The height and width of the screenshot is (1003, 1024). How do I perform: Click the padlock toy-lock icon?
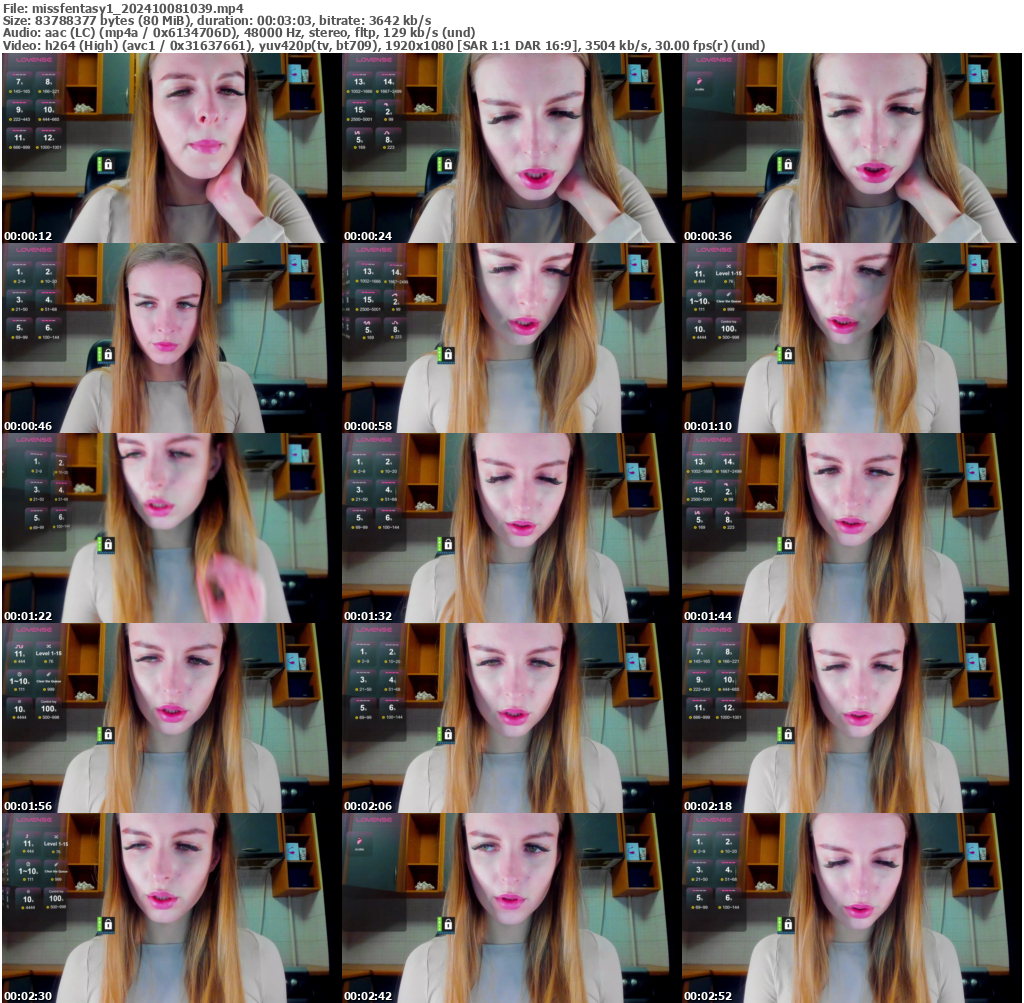(108, 165)
